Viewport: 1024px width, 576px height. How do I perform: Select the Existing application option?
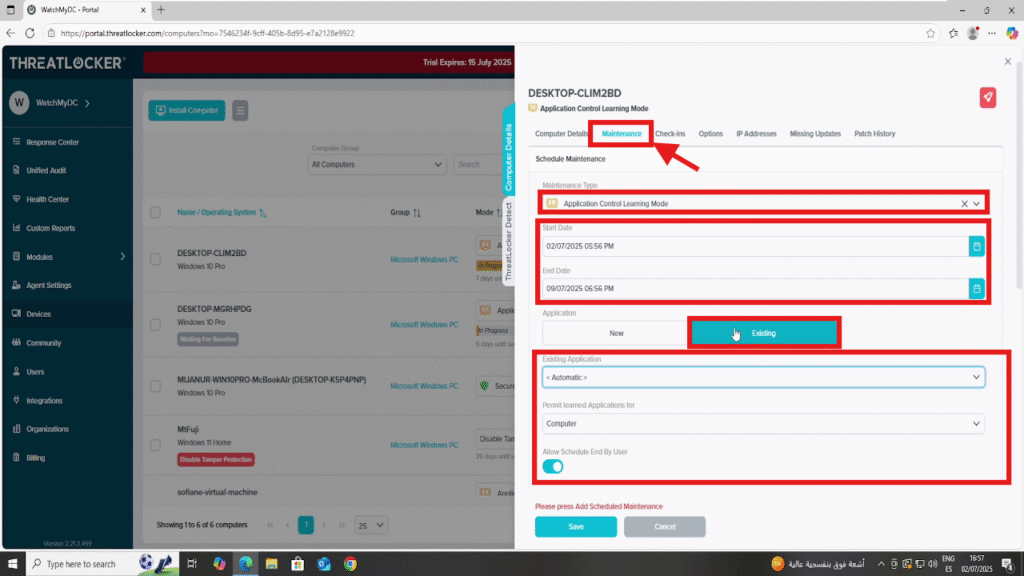click(x=763, y=333)
